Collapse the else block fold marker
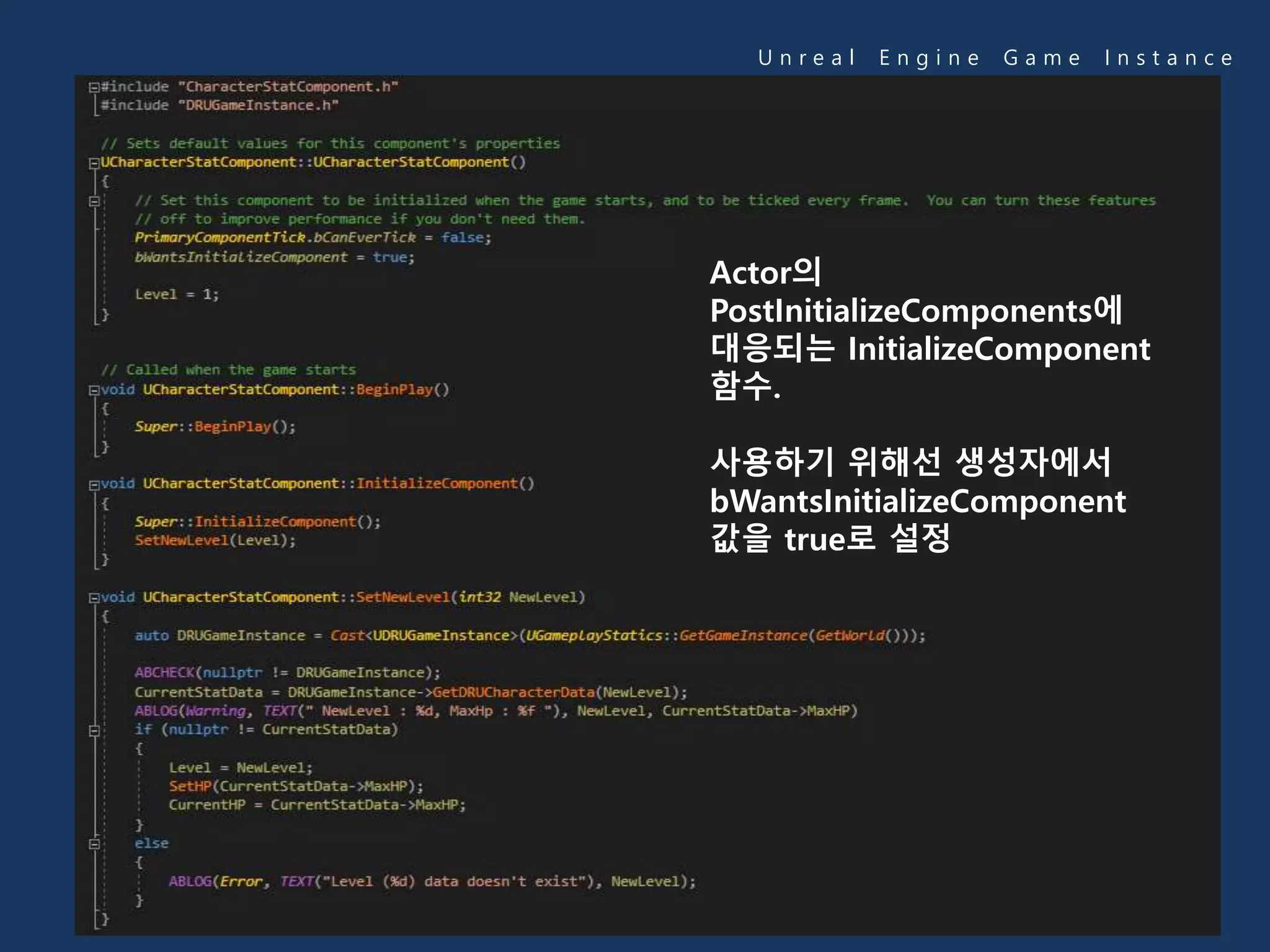 coord(94,844)
